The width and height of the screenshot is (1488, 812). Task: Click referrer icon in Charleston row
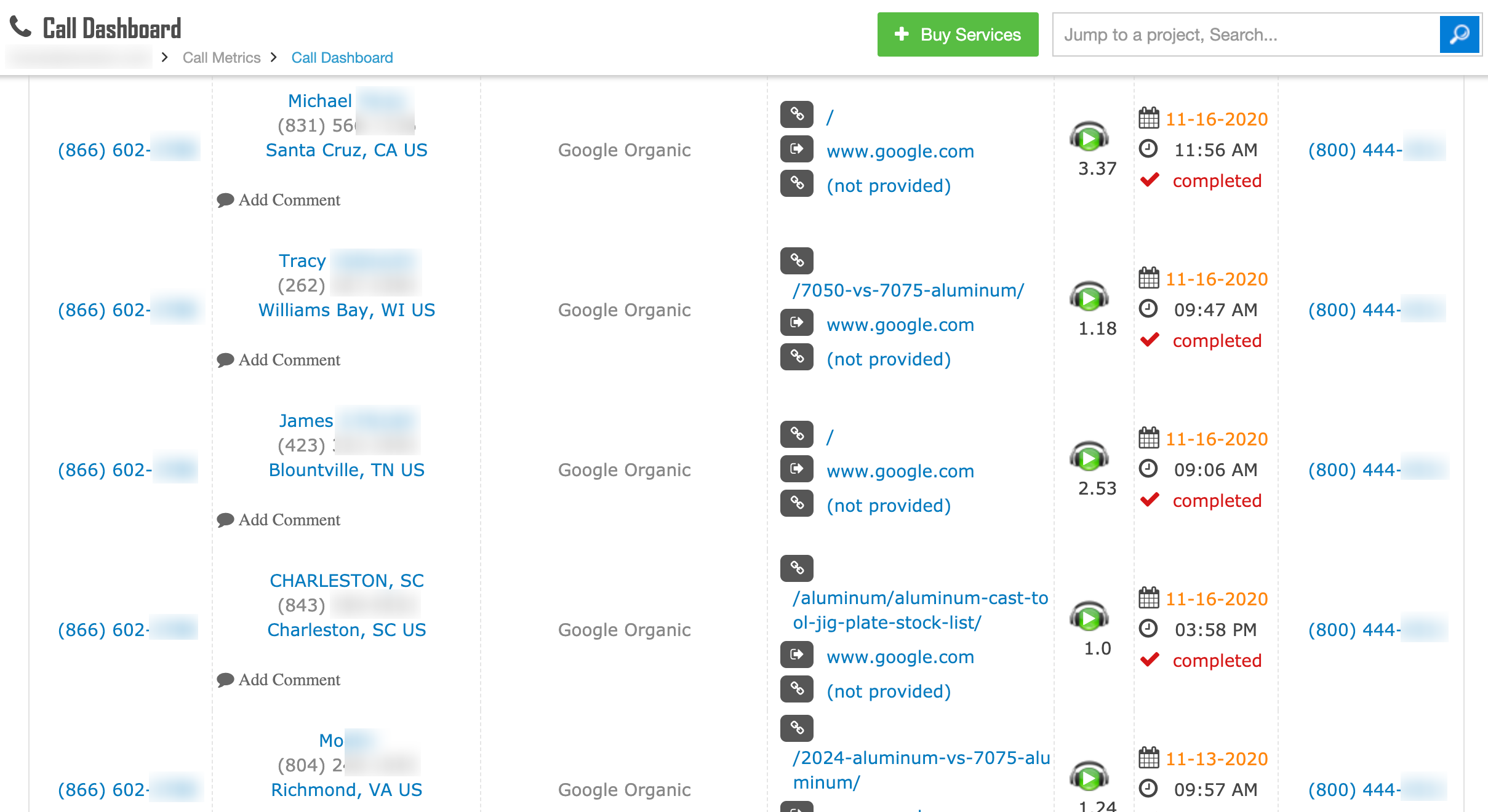pyautogui.click(x=797, y=654)
